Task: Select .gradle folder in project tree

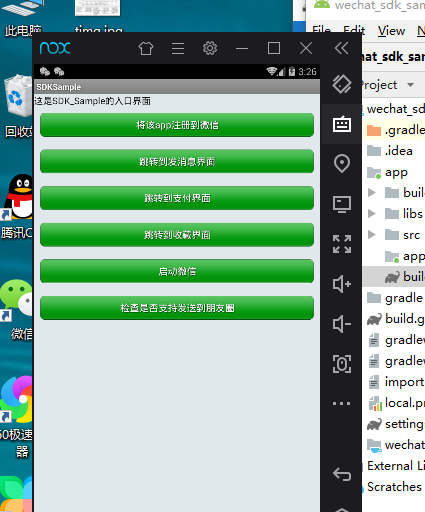Action: point(396,130)
